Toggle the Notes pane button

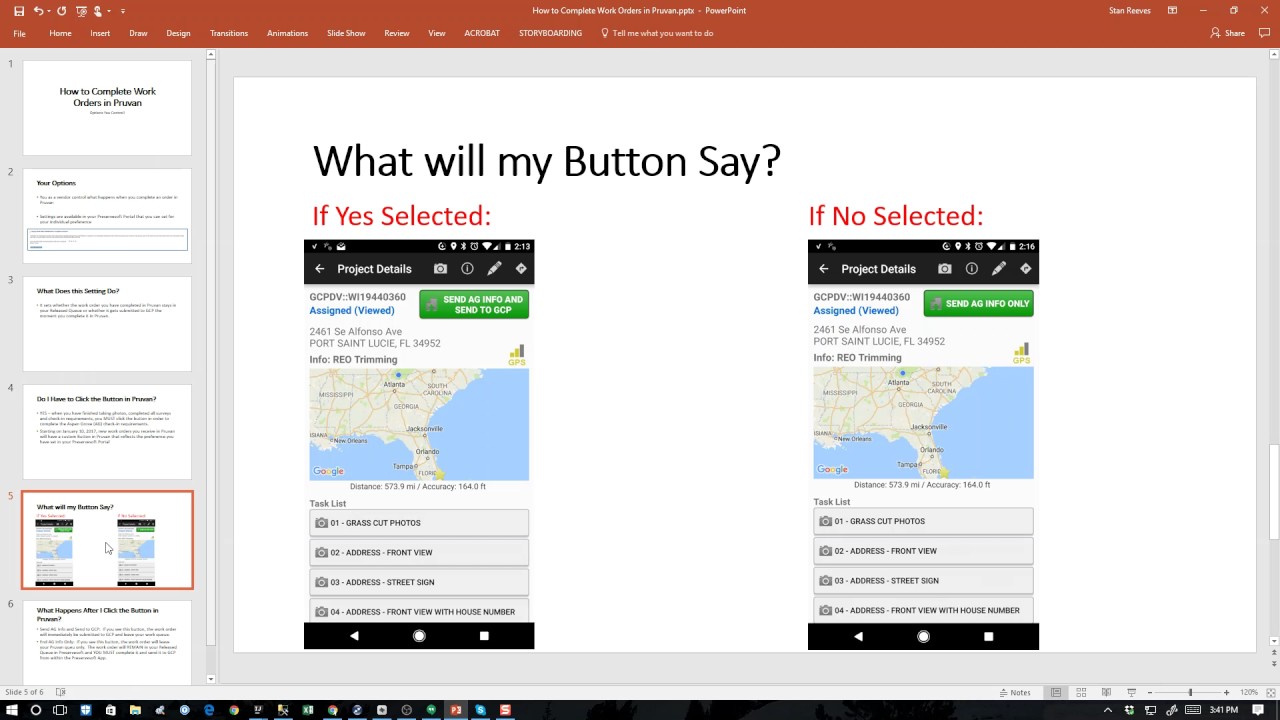click(x=1015, y=692)
